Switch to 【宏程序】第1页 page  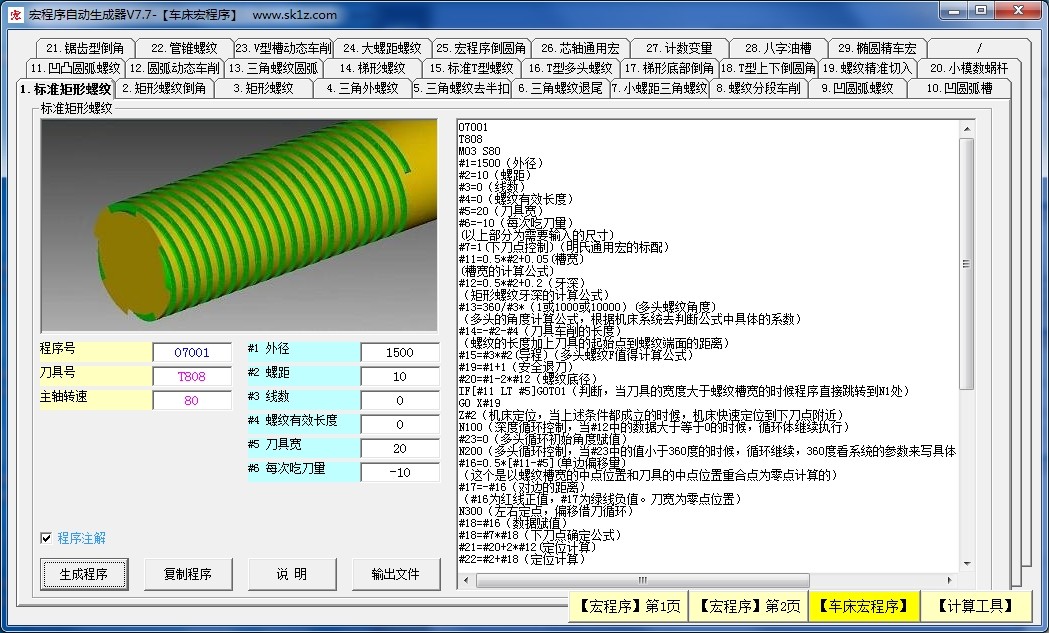click(x=628, y=606)
